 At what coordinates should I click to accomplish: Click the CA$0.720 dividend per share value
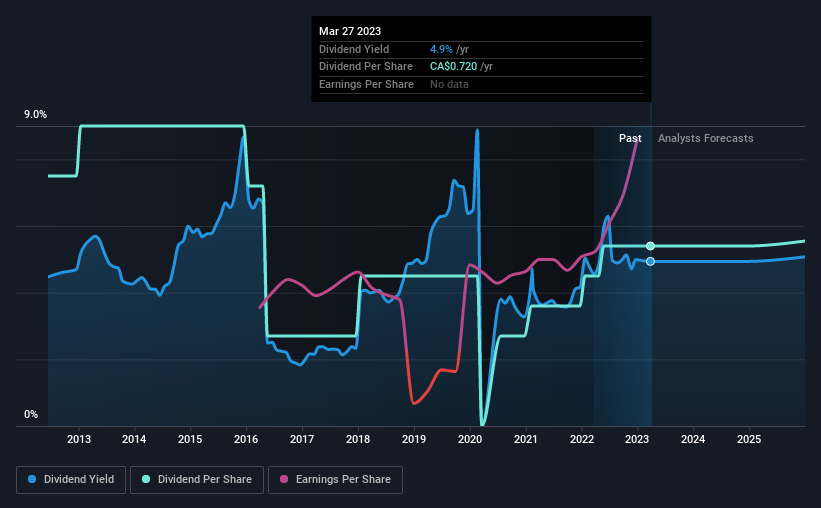(453, 67)
